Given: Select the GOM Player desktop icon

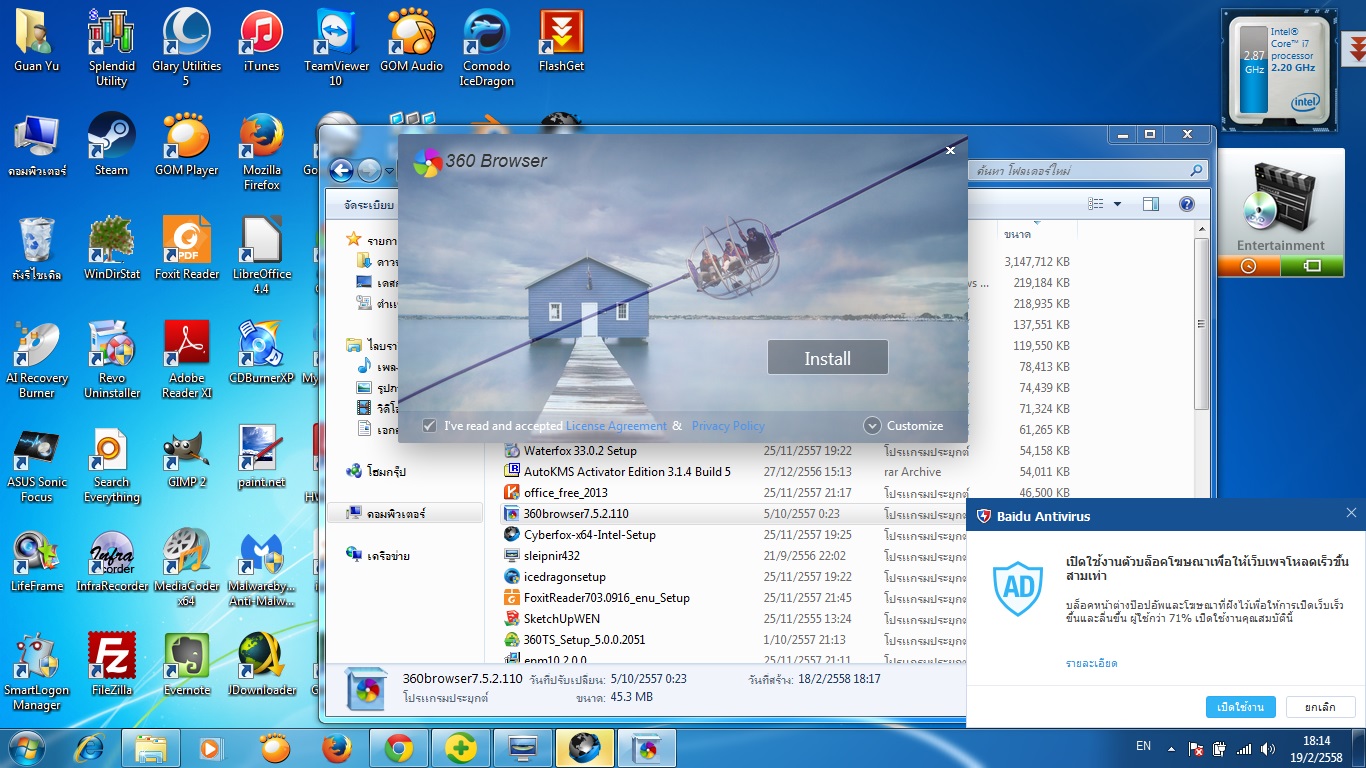Looking at the screenshot, I should click(x=186, y=145).
